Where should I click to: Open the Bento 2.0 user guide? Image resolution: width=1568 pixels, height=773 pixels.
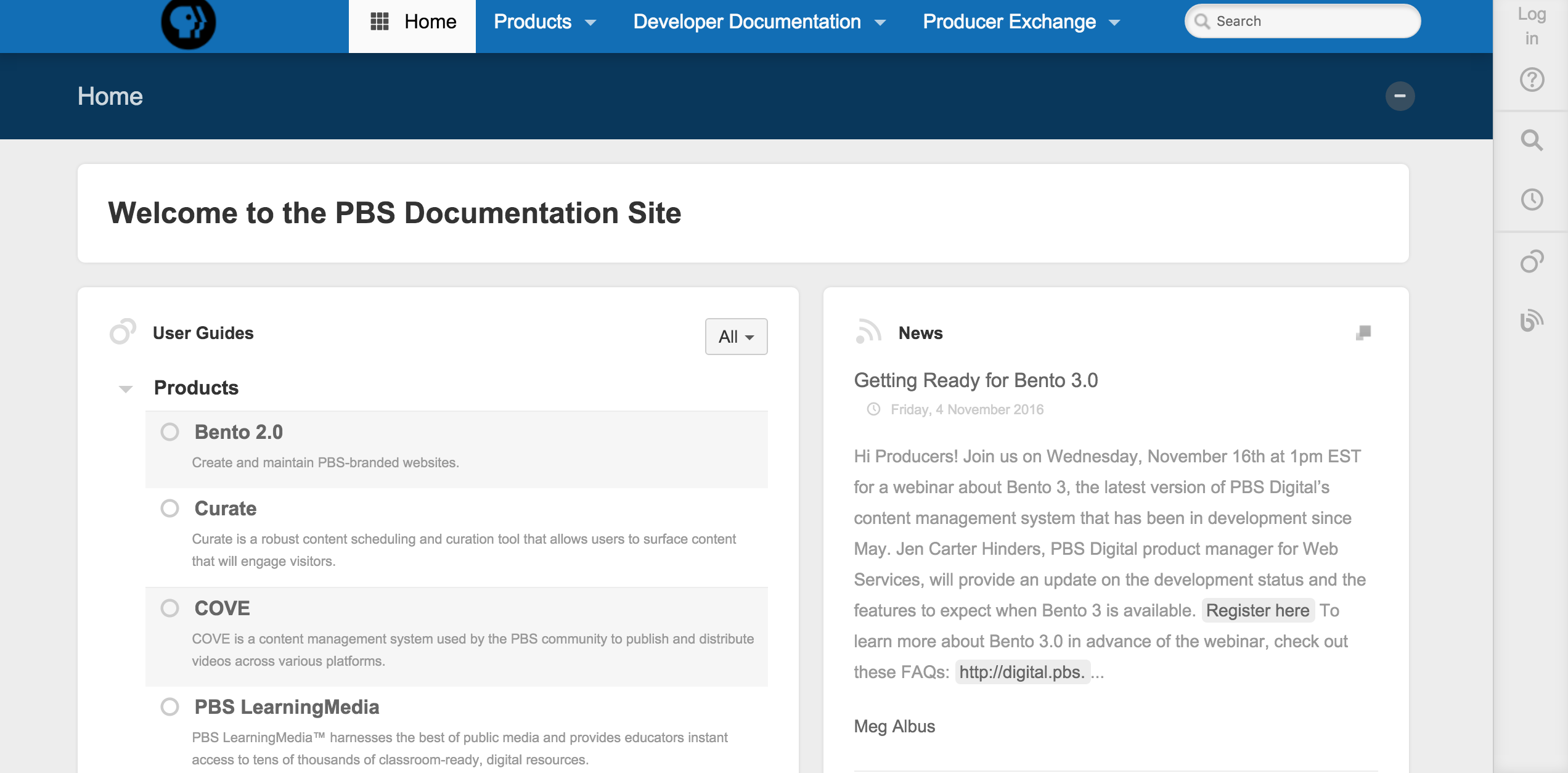tap(239, 432)
